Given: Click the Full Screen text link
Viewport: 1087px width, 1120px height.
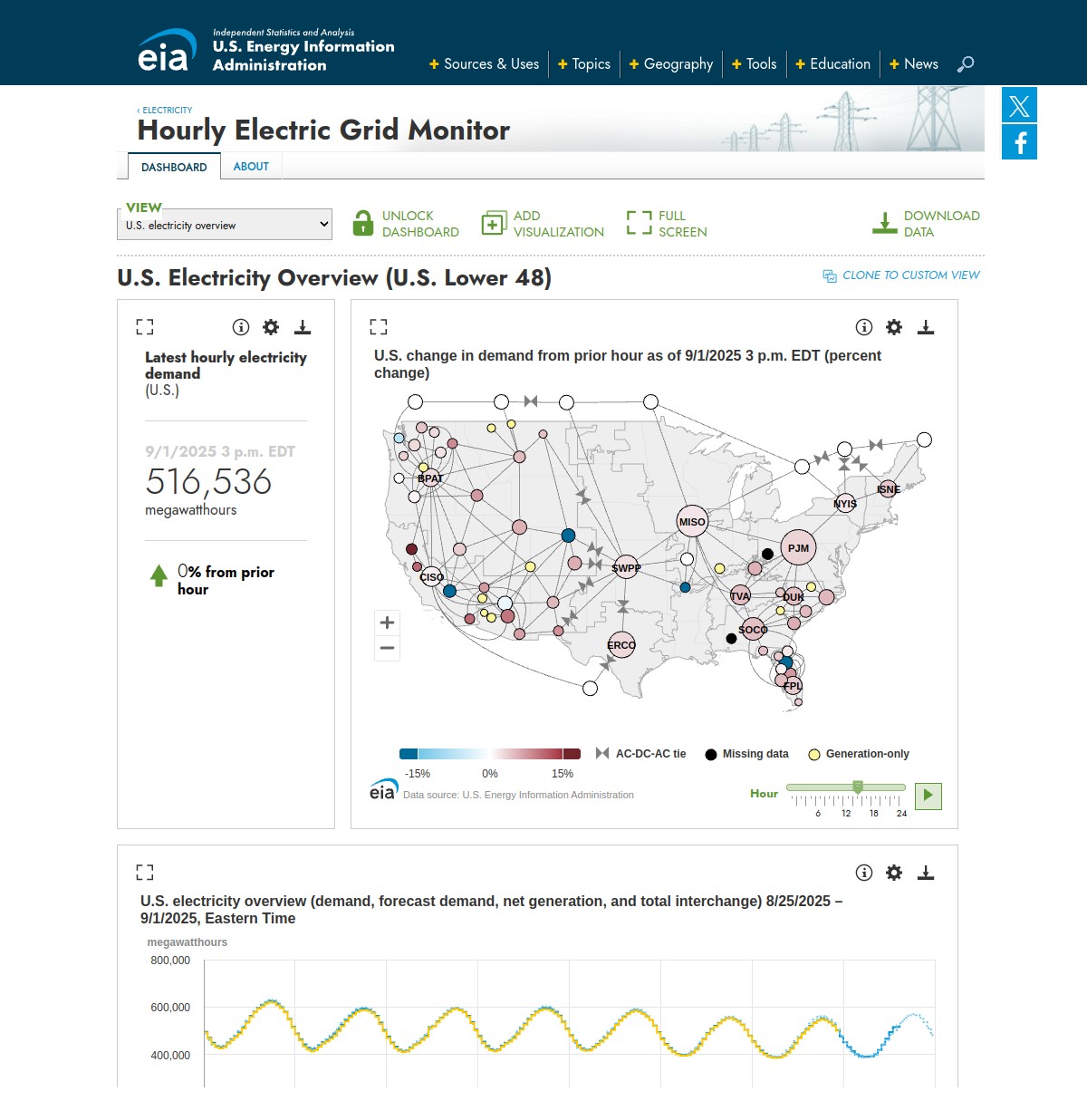Looking at the screenshot, I should 683,224.
